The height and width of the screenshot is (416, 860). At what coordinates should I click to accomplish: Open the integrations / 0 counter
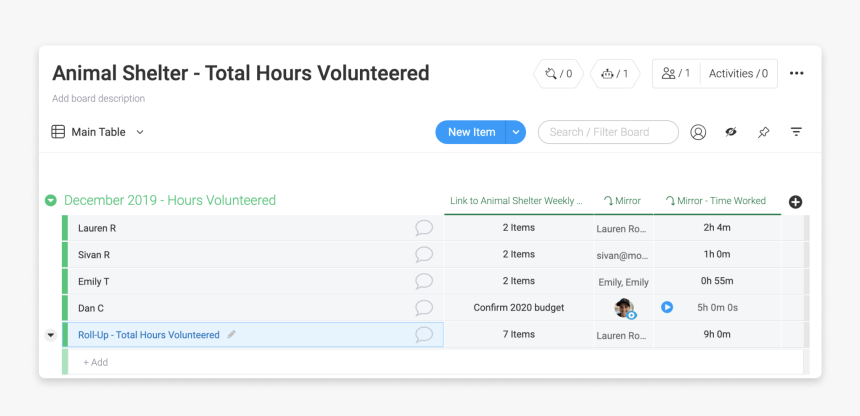pos(559,73)
